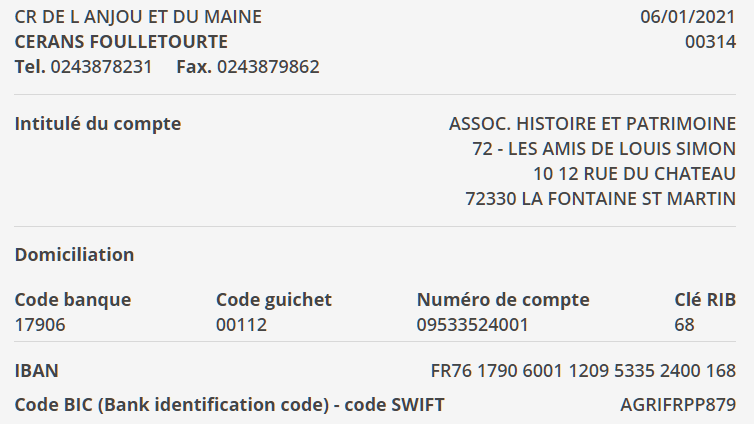The image size is (754, 424).
Task: Click ASSOC. HISTOIRE ET PATRIMOINE text
Action: (x=592, y=124)
